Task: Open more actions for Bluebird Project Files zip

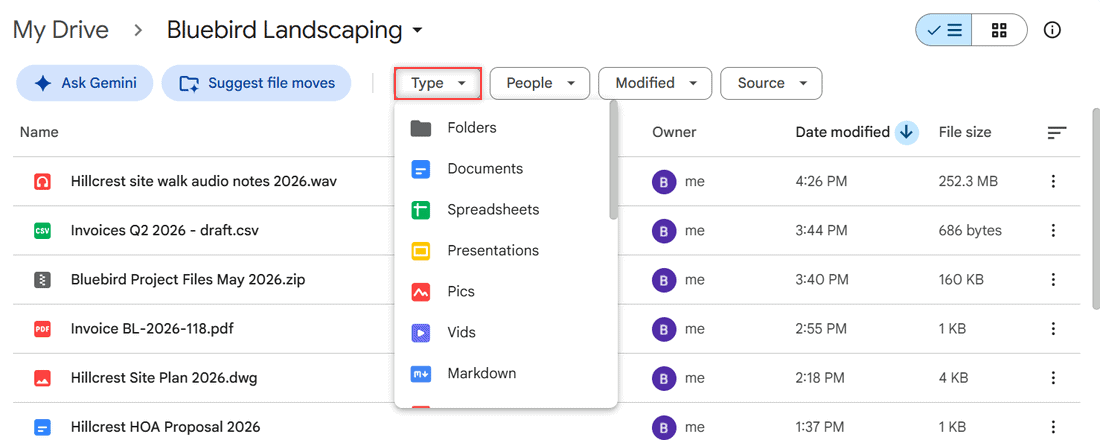Action: 1052,280
